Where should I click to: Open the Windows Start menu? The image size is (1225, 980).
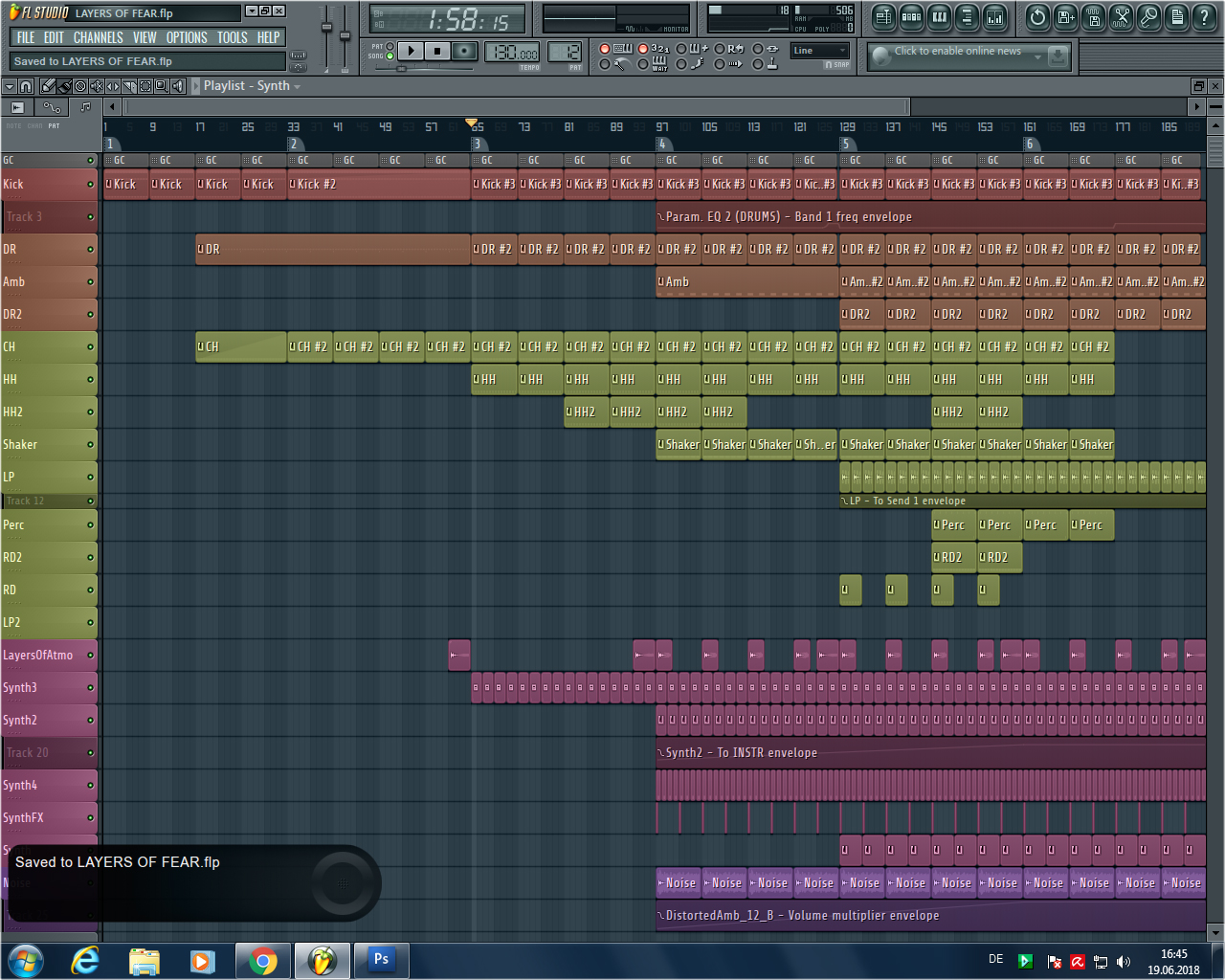[x=26, y=960]
